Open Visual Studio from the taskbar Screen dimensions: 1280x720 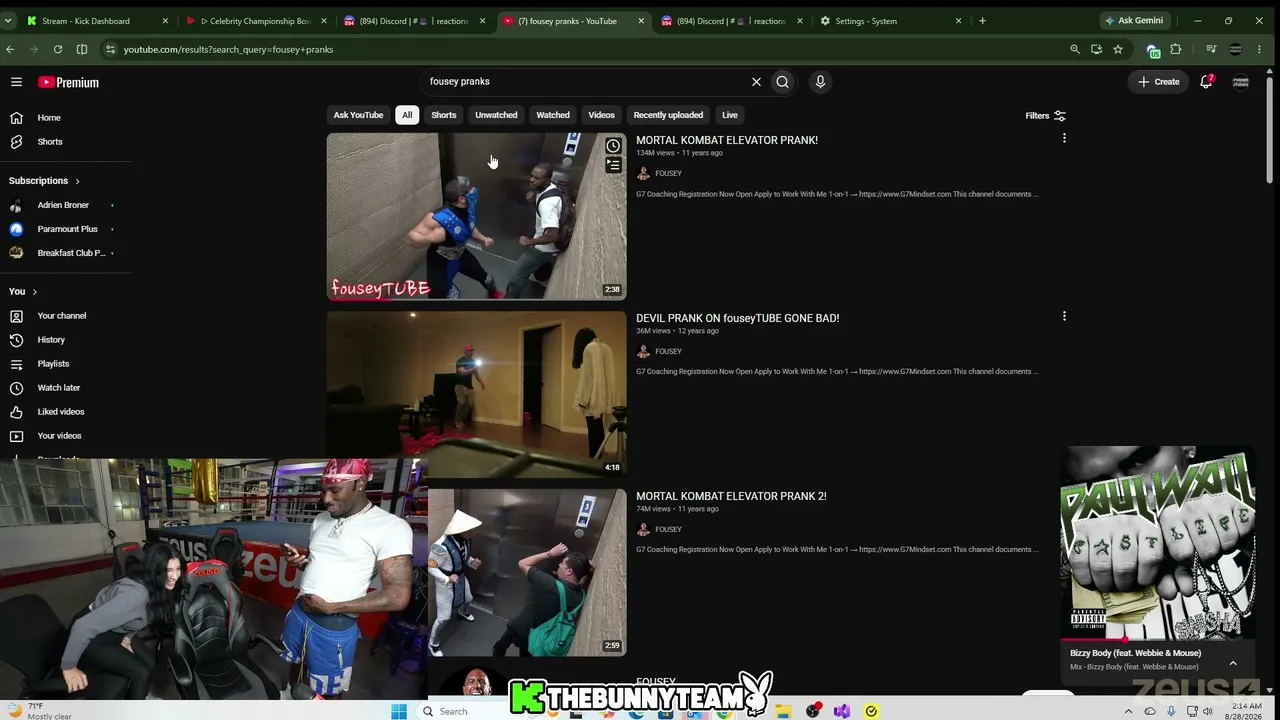pyautogui.click(x=842, y=711)
